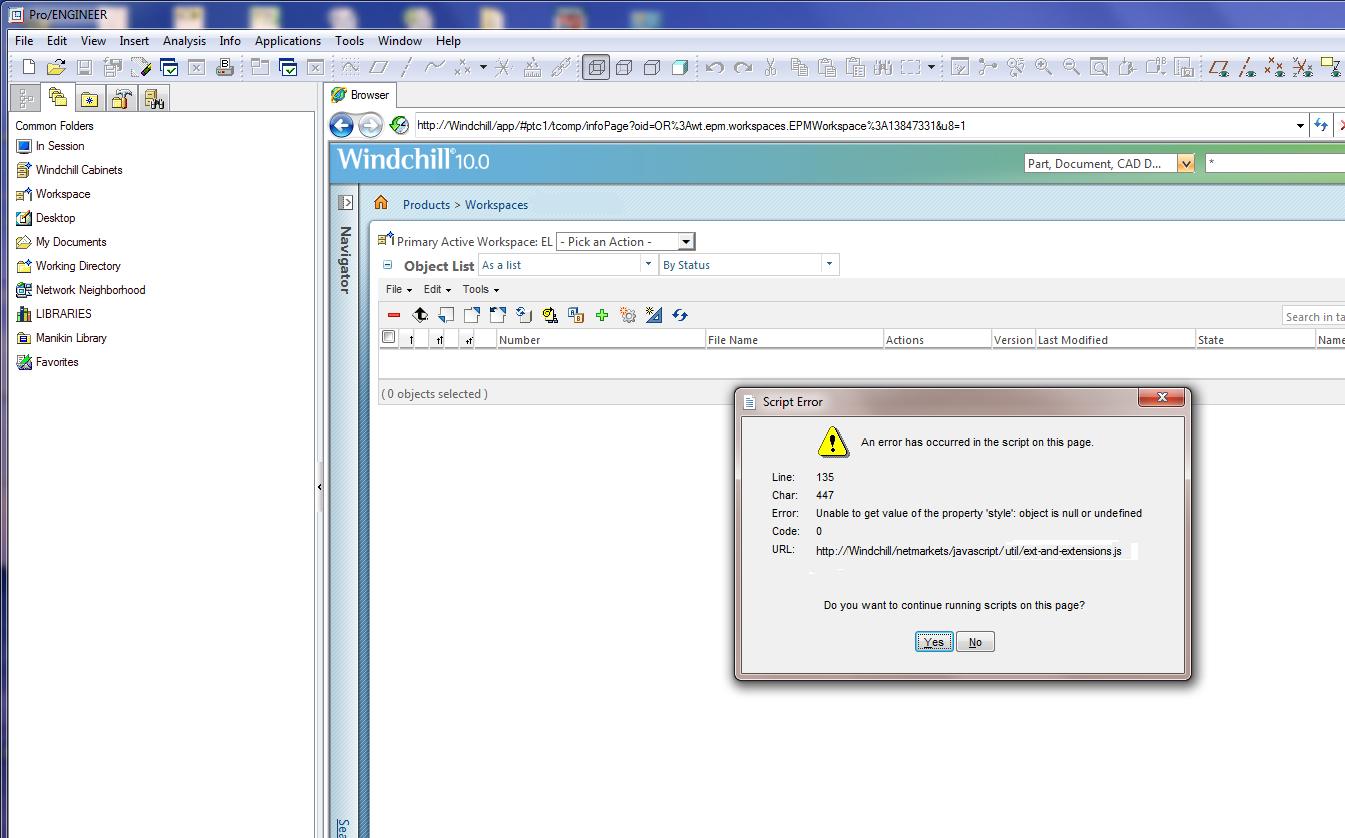Sort by the Number column header
This screenshot has width=1345, height=838.
601,340
